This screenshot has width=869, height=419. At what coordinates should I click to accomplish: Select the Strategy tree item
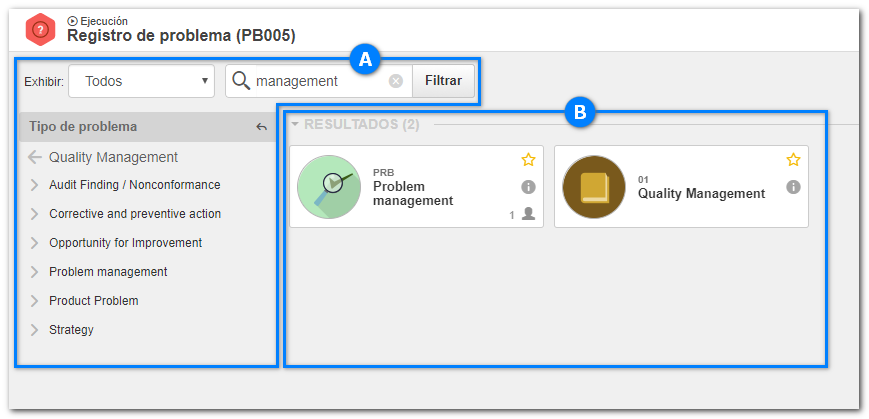(x=71, y=330)
